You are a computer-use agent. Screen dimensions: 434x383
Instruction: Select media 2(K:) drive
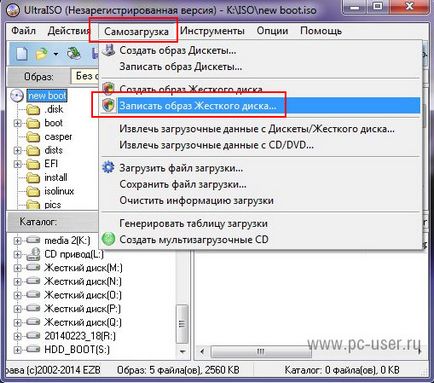(67, 240)
